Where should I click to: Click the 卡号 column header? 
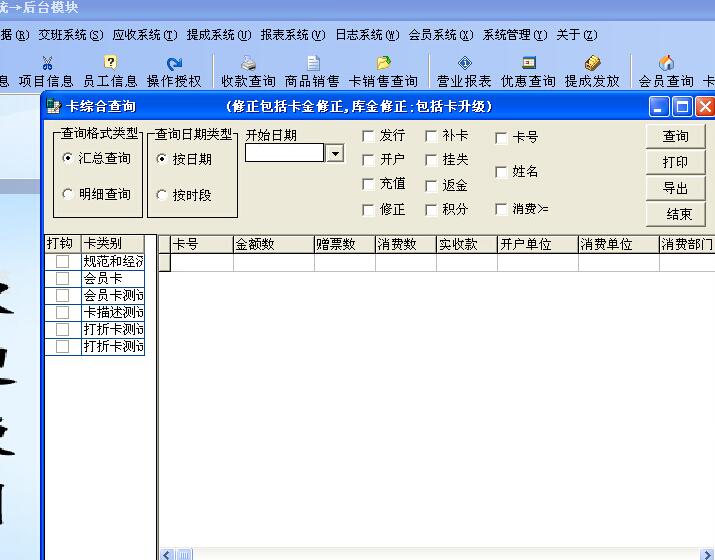click(202, 244)
